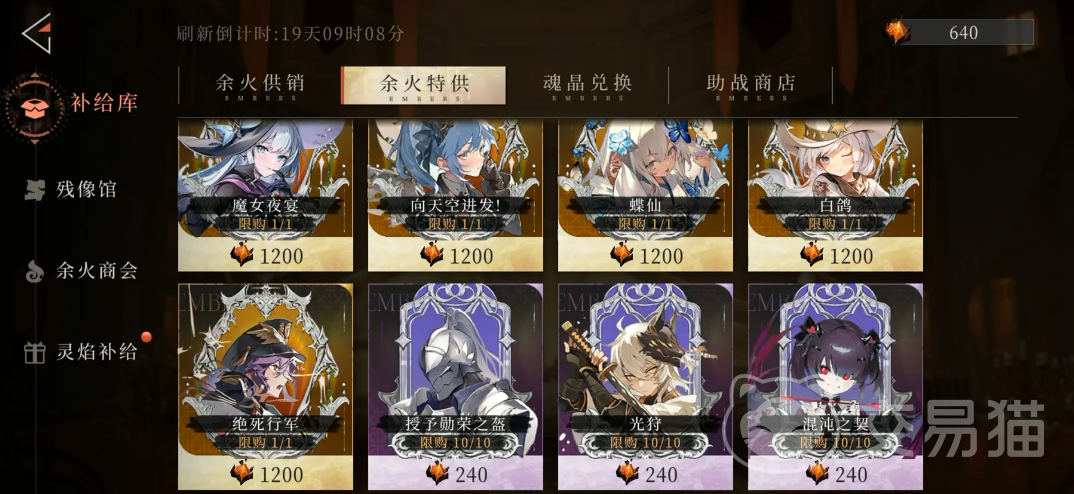
Task: Purchase 魔女夜宴 via the 1200 price bar
Action: pyautogui.click(x=266, y=255)
